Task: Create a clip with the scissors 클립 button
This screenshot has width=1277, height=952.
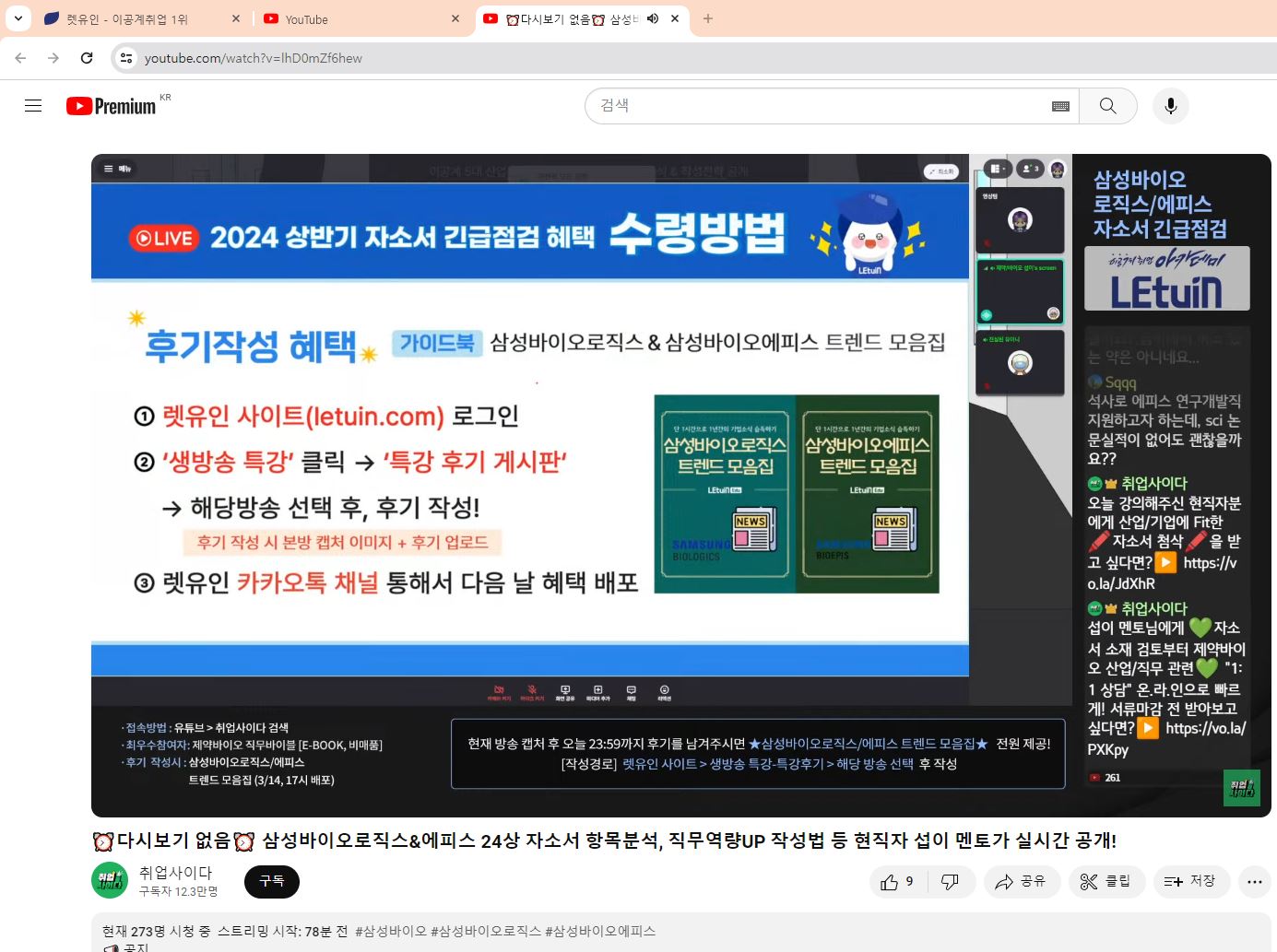Action: 1106,882
